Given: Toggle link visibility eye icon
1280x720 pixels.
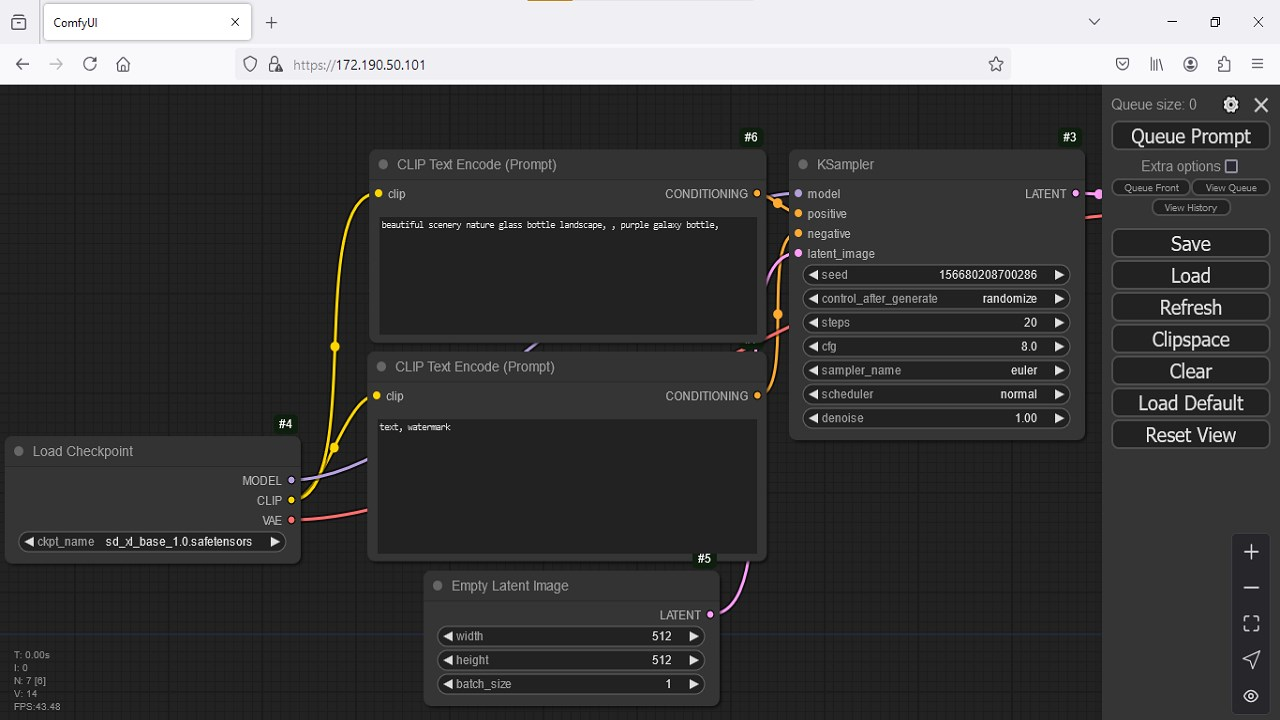Looking at the screenshot, I should pyautogui.click(x=1251, y=696).
